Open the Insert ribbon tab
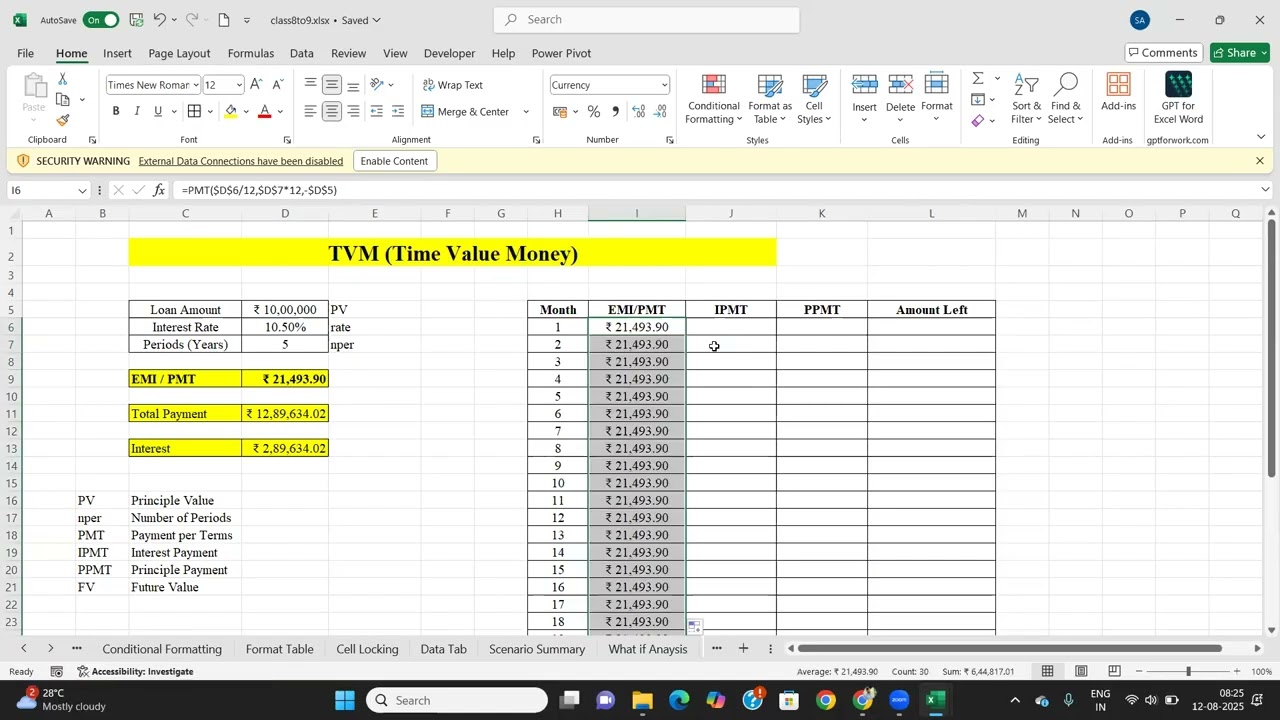Viewport: 1280px width, 720px height. point(117,53)
